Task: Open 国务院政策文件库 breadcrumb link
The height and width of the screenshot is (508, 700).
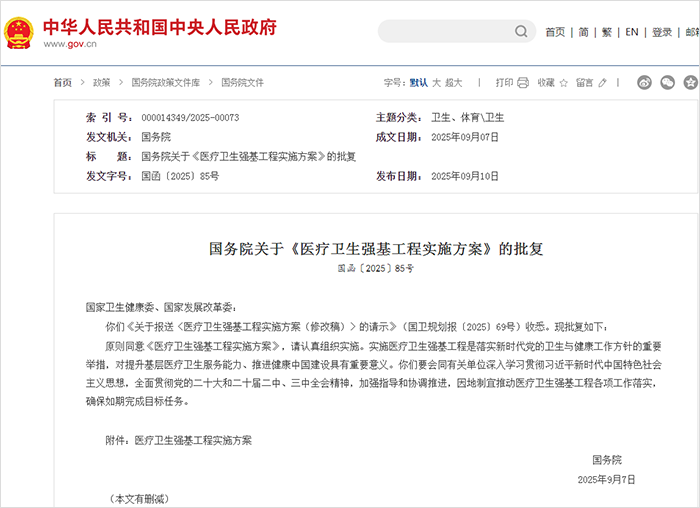Action: (166, 83)
